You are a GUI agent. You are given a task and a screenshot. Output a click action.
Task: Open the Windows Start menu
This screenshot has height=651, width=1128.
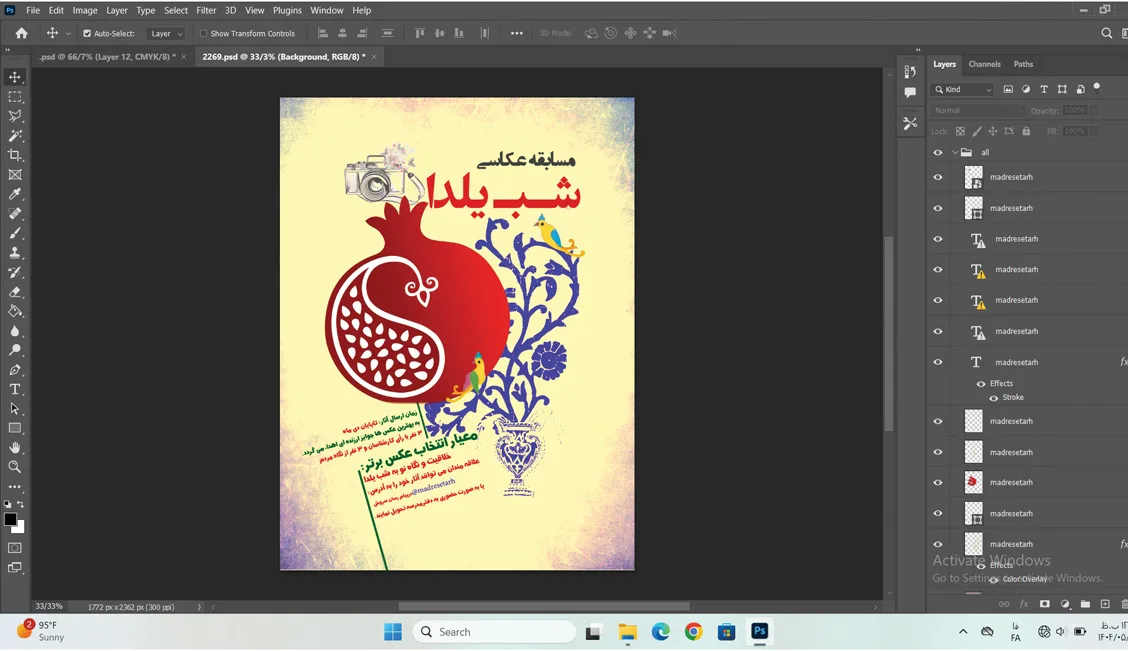click(x=393, y=632)
